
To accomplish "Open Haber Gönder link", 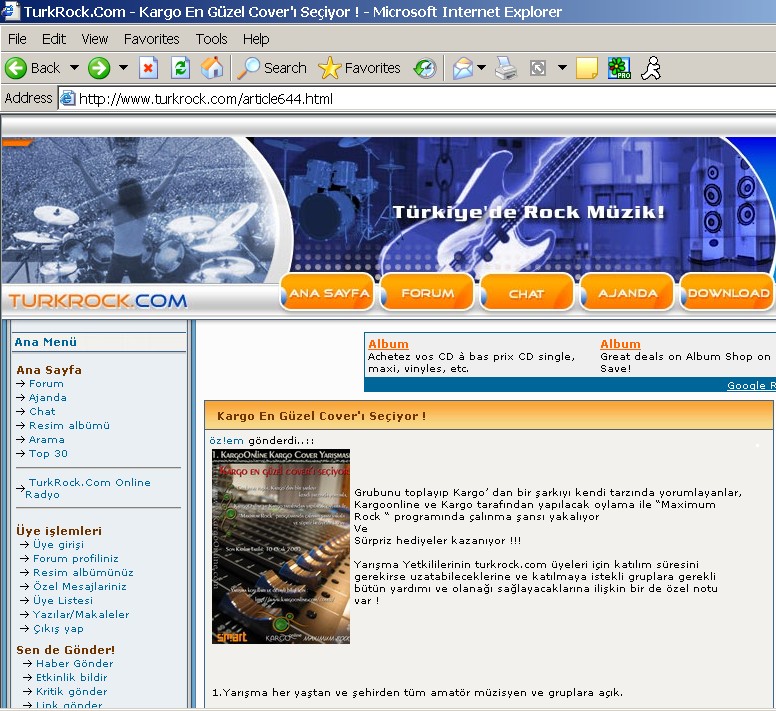I will [x=75, y=663].
